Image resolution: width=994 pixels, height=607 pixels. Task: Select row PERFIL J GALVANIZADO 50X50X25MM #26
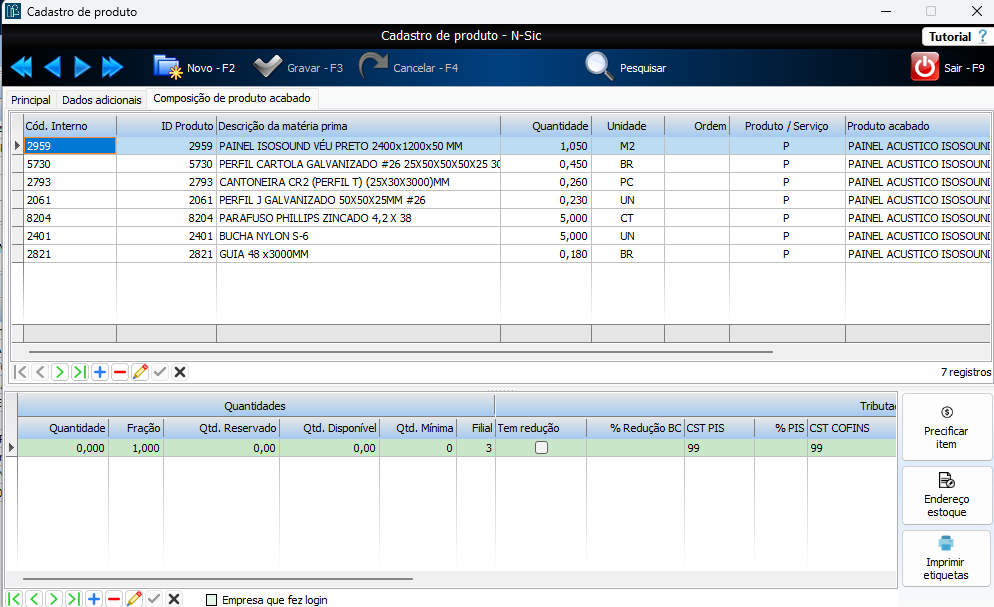(501, 200)
